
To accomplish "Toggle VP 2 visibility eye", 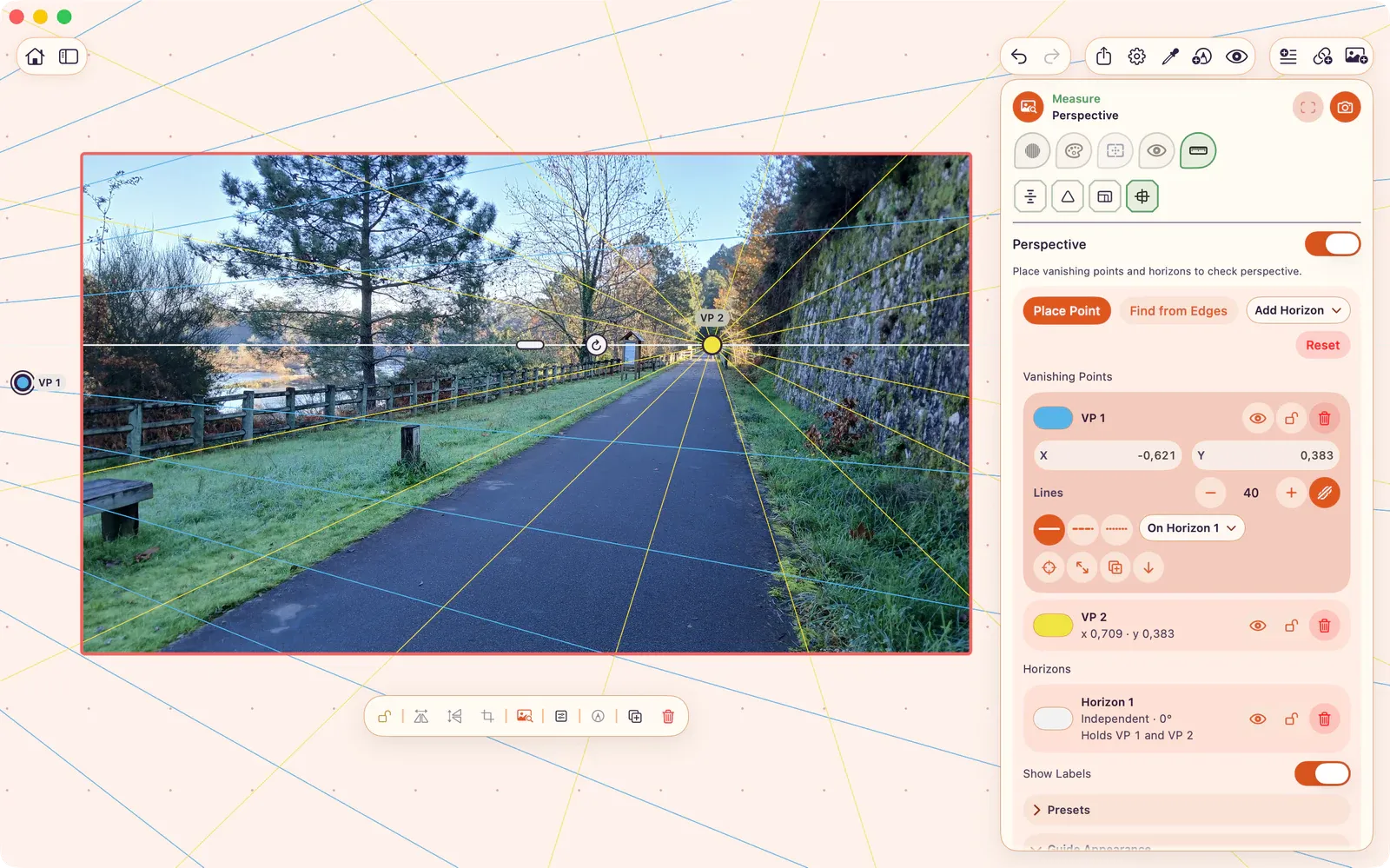I will click(1257, 626).
